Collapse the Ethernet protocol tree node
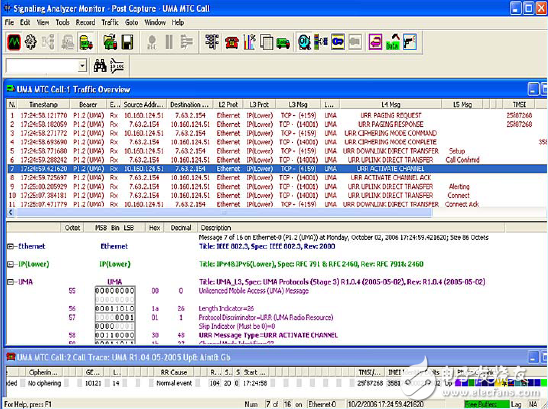 point(10,246)
